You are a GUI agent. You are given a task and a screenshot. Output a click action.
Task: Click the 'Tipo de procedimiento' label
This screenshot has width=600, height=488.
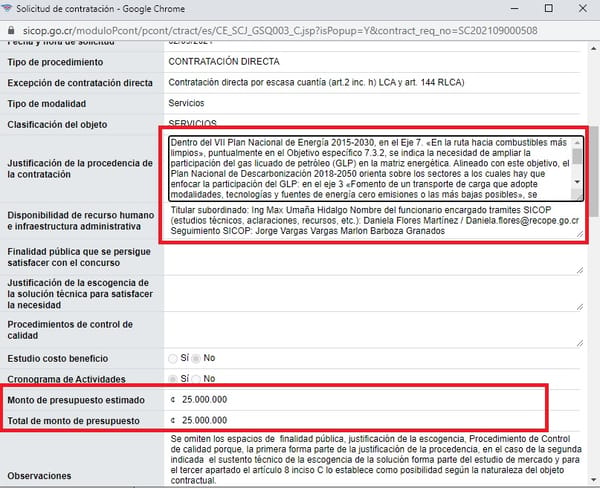[x=55, y=62]
